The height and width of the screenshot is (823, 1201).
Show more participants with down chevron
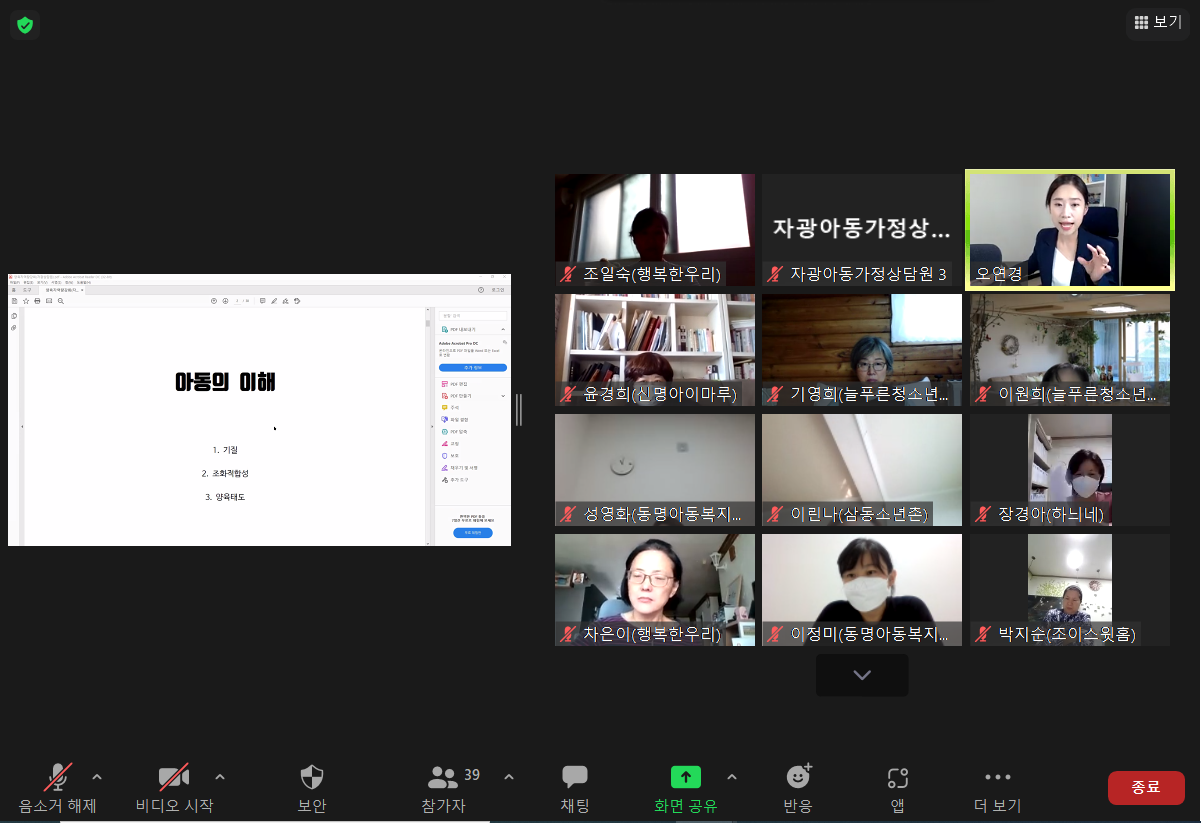(862, 675)
